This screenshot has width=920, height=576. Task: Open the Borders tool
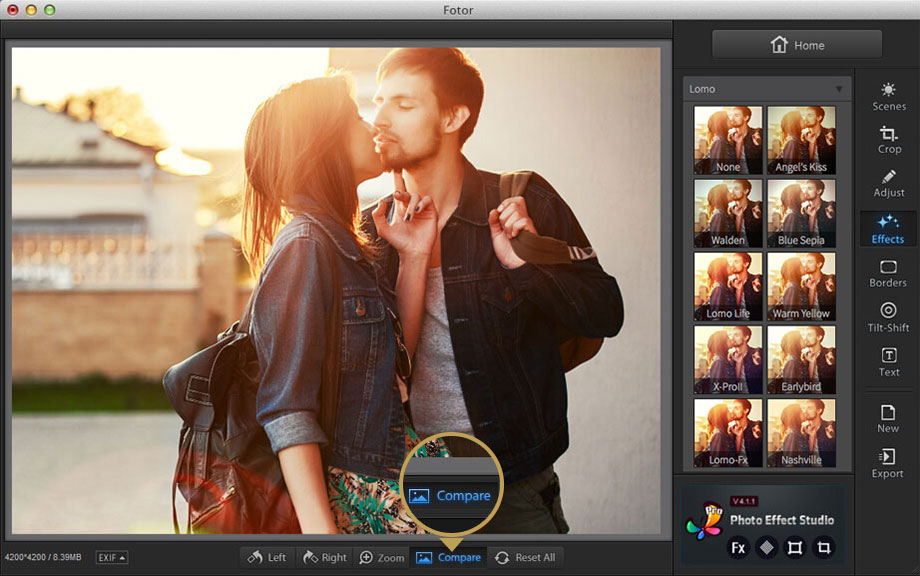pos(888,273)
